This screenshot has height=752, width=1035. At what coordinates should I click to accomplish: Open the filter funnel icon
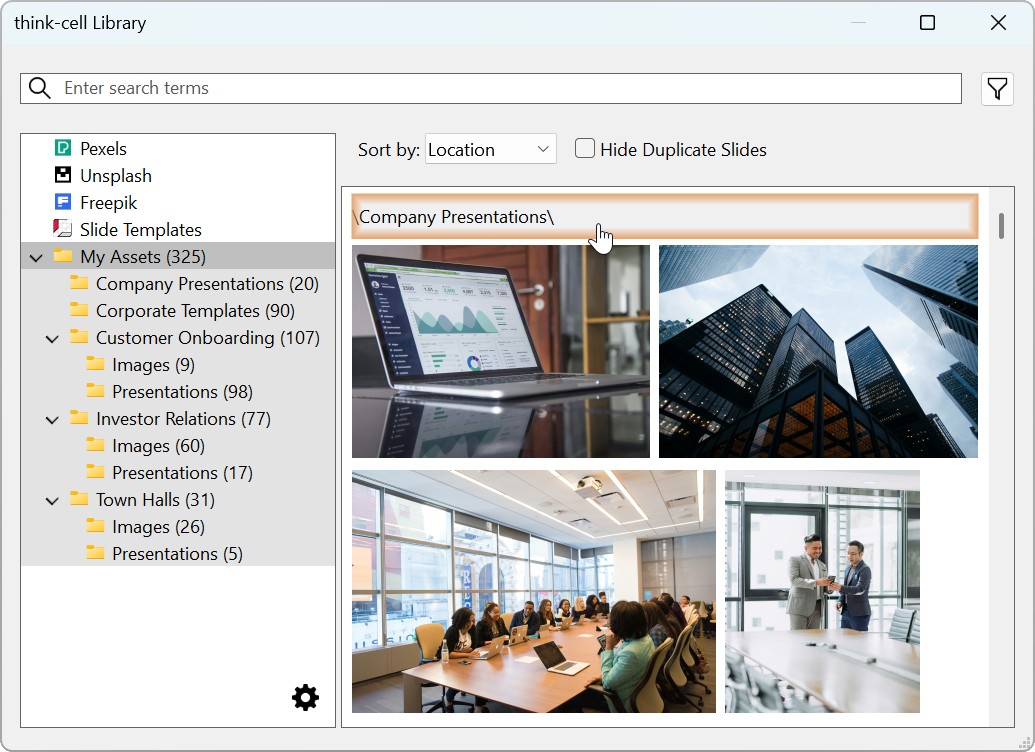point(997,89)
